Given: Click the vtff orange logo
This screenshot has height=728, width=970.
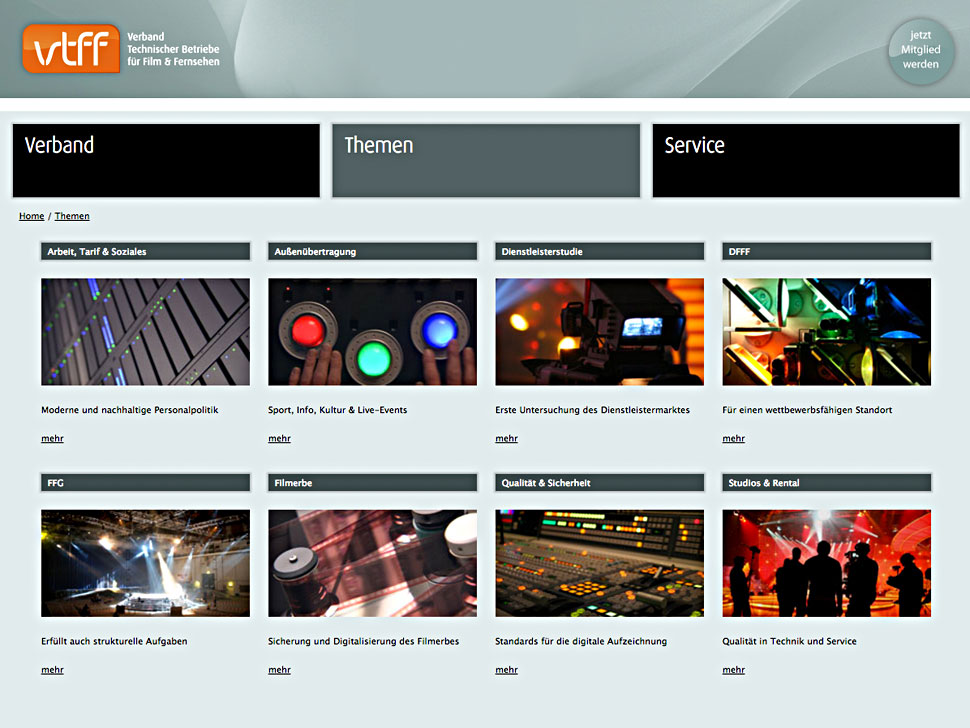Looking at the screenshot, I should [71, 49].
